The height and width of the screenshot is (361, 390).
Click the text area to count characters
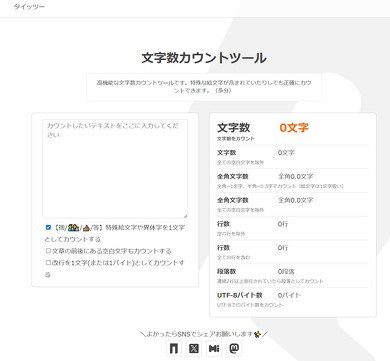coord(115,169)
